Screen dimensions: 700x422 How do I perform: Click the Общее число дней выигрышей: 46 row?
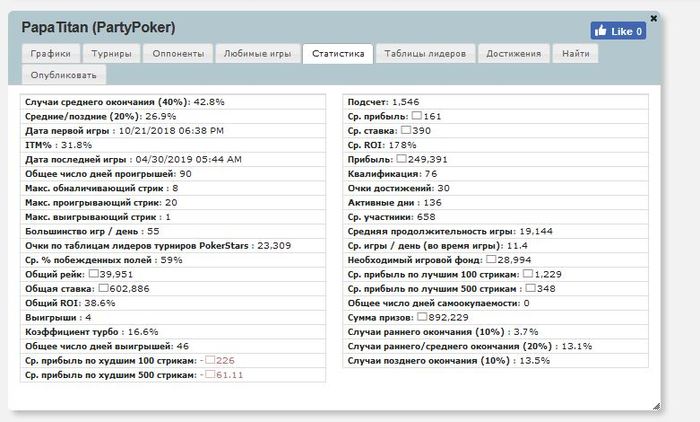coord(173,346)
